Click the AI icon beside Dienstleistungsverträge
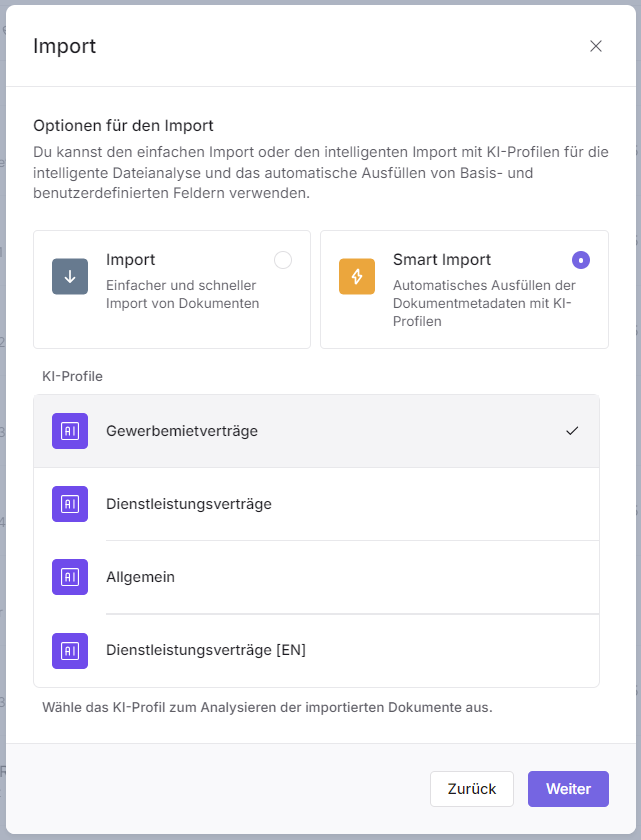 tap(70, 504)
